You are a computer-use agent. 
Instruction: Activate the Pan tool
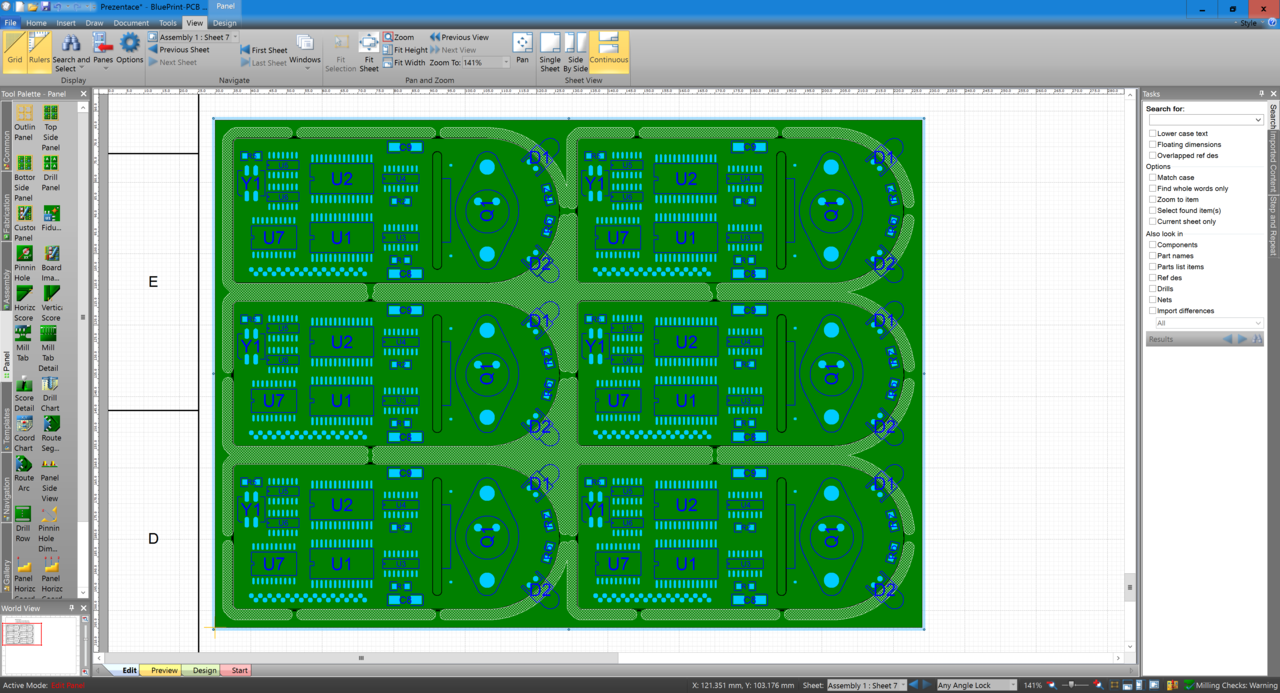pyautogui.click(x=522, y=50)
